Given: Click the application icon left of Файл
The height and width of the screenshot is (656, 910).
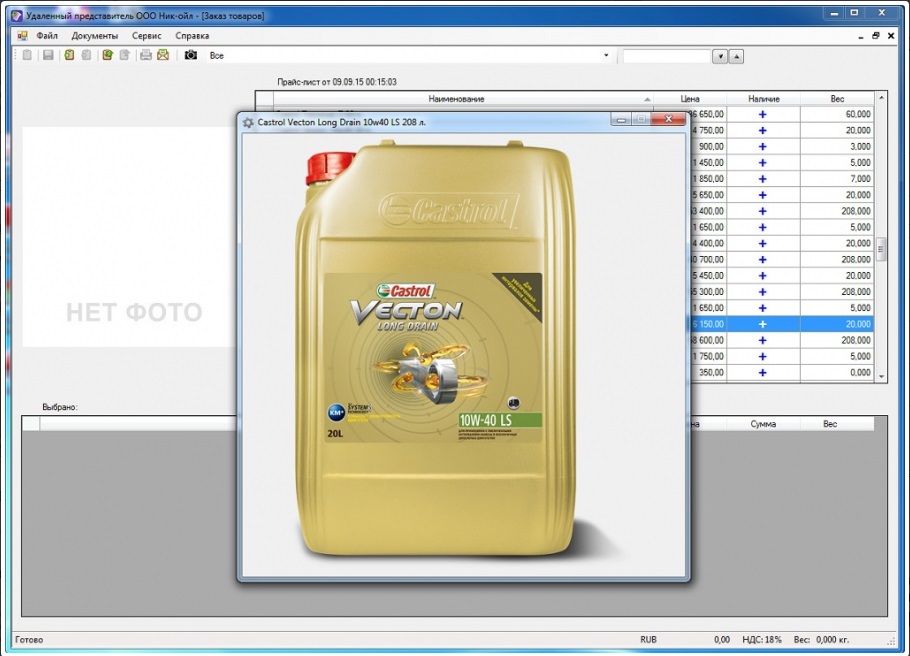Looking at the screenshot, I should point(22,36).
